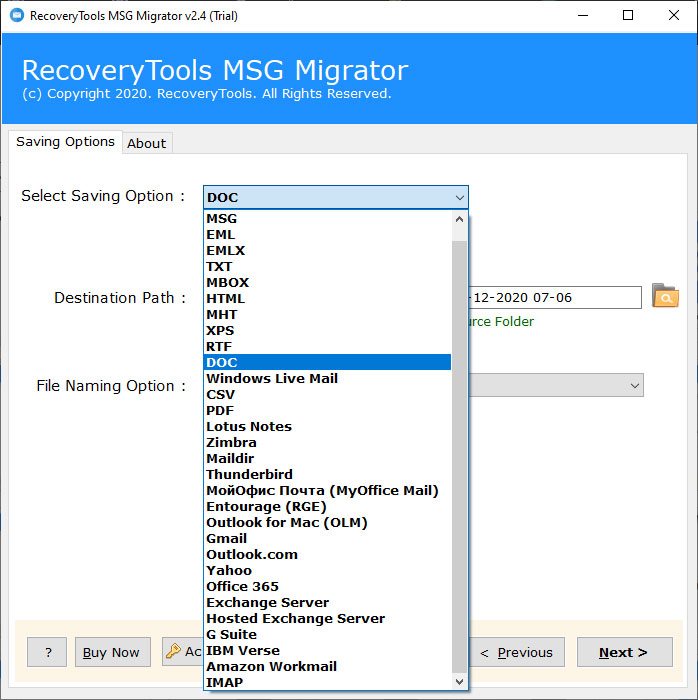Click the green source folder link text
This screenshot has height=700, width=698.
pyautogui.click(x=501, y=321)
